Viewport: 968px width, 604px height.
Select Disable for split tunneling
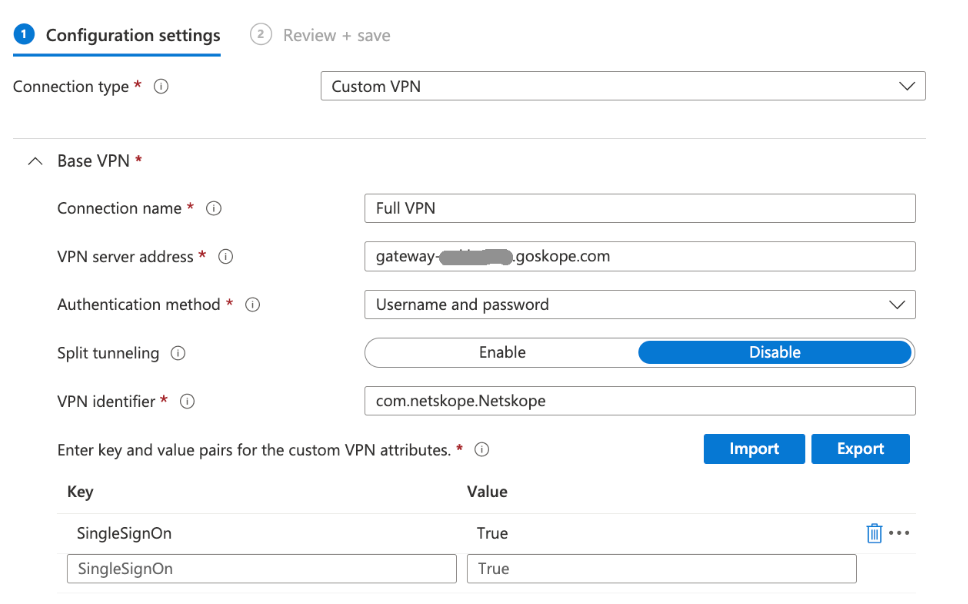(775, 352)
